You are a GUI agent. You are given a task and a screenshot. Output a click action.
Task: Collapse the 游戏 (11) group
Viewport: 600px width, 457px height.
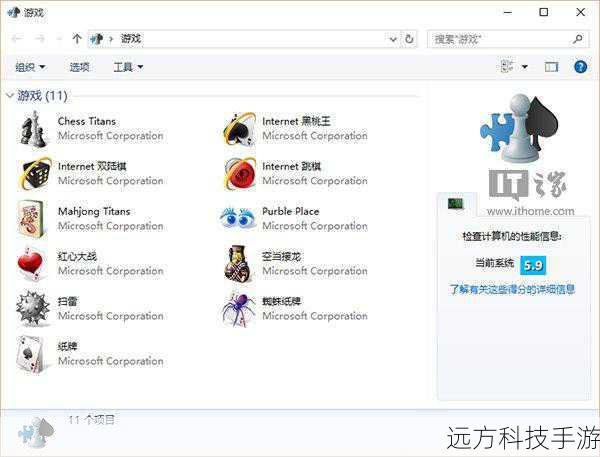click(x=10, y=95)
